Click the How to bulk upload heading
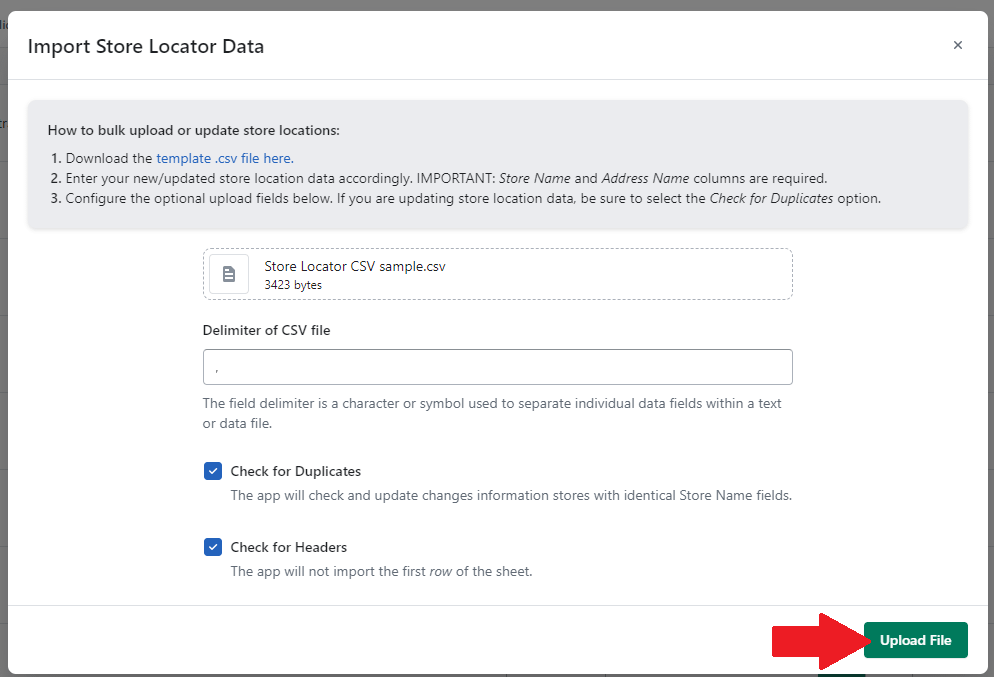 (x=193, y=130)
